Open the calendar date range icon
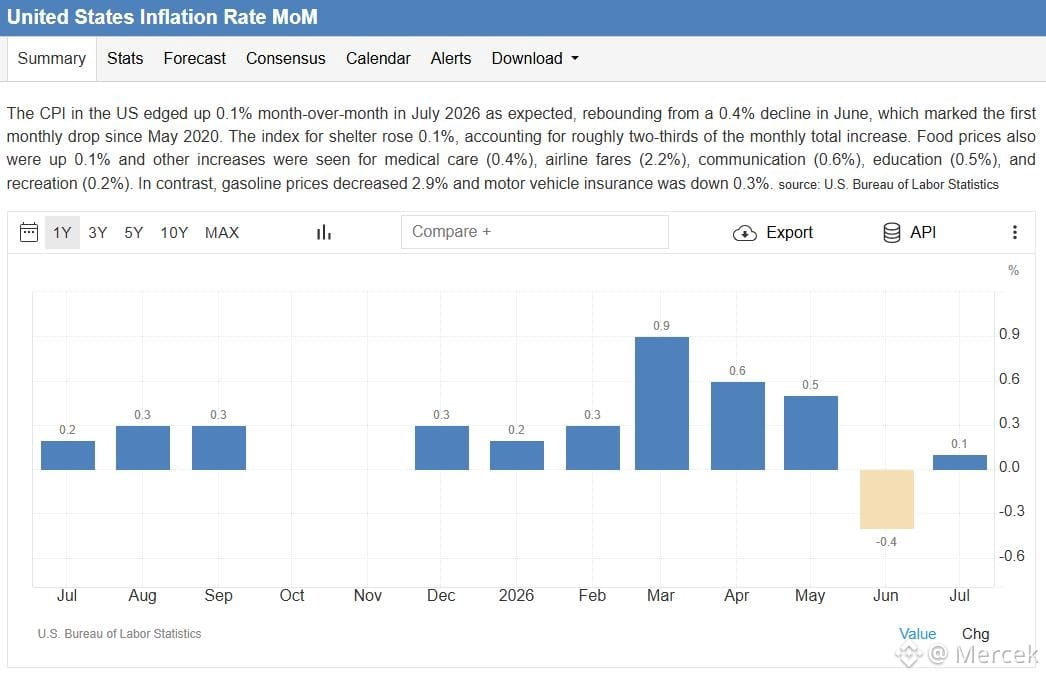 [x=29, y=232]
